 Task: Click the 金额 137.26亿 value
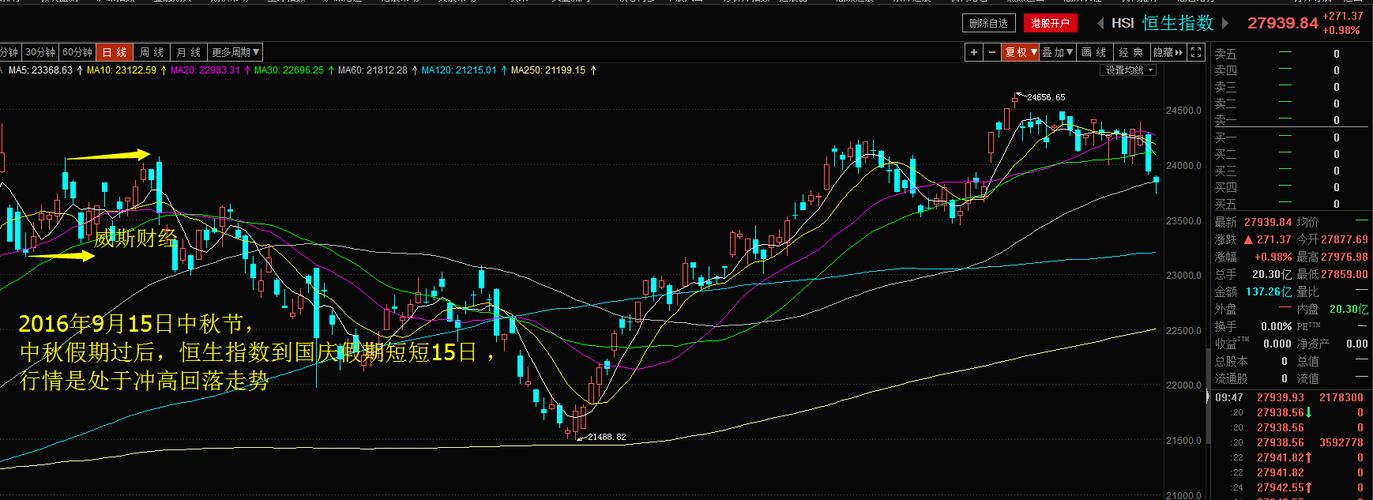(1268, 291)
